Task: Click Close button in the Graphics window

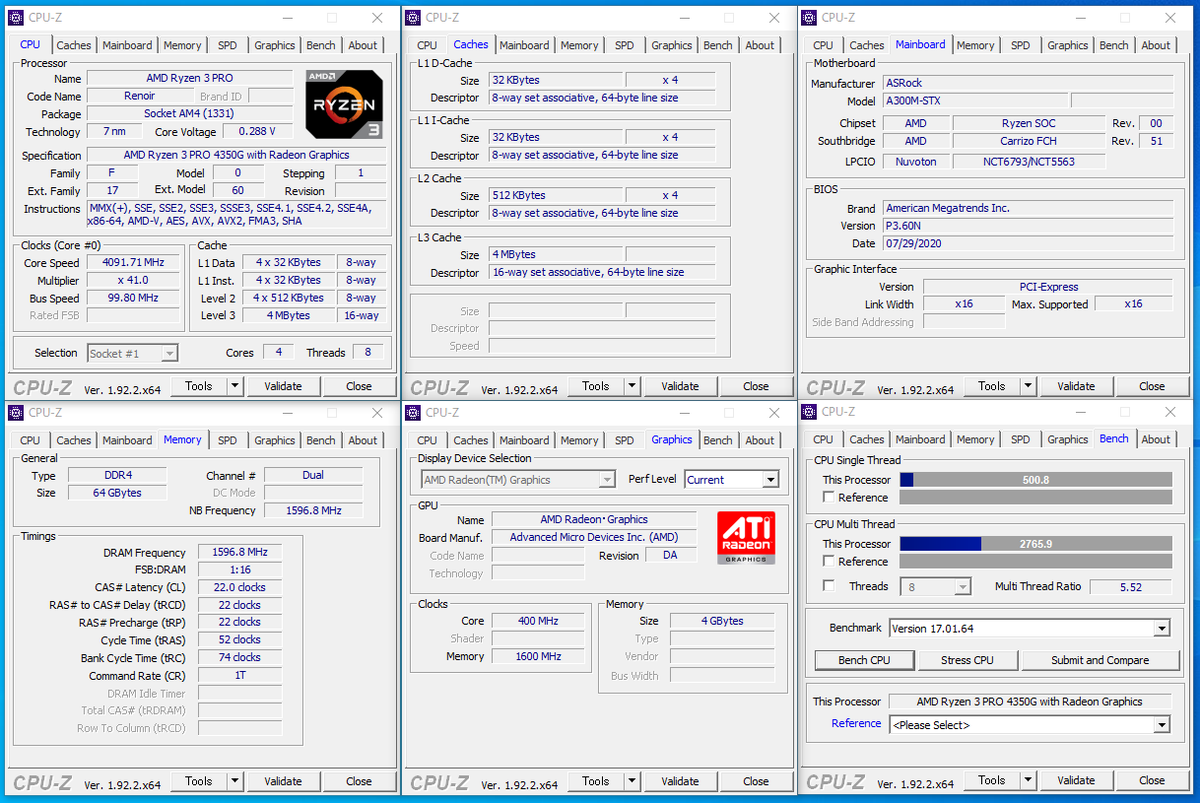Action: [x=756, y=781]
